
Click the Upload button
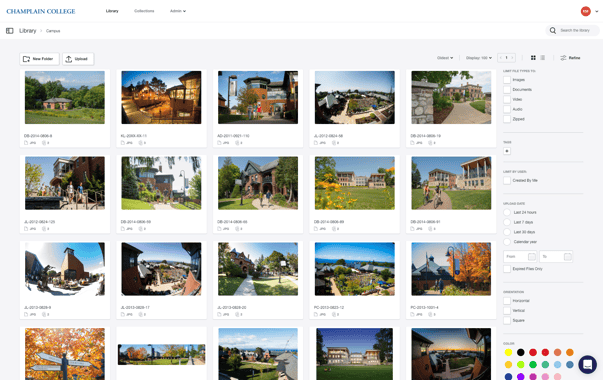point(78,59)
